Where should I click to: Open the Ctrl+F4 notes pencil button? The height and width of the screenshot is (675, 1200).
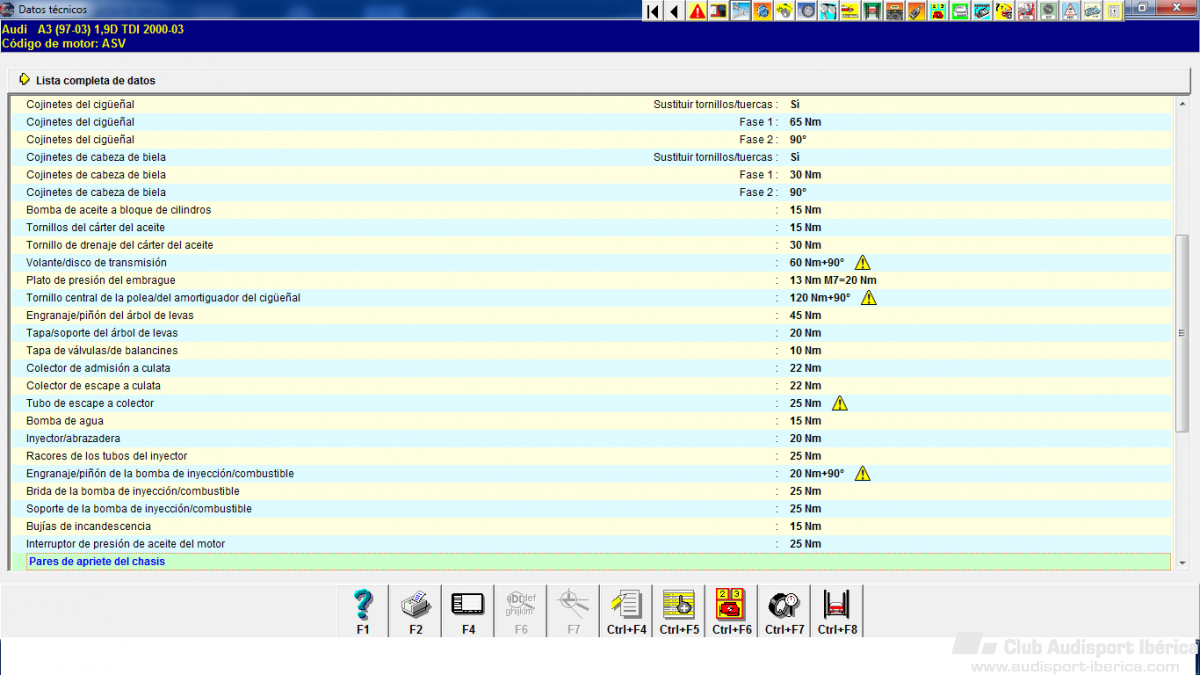(626, 611)
